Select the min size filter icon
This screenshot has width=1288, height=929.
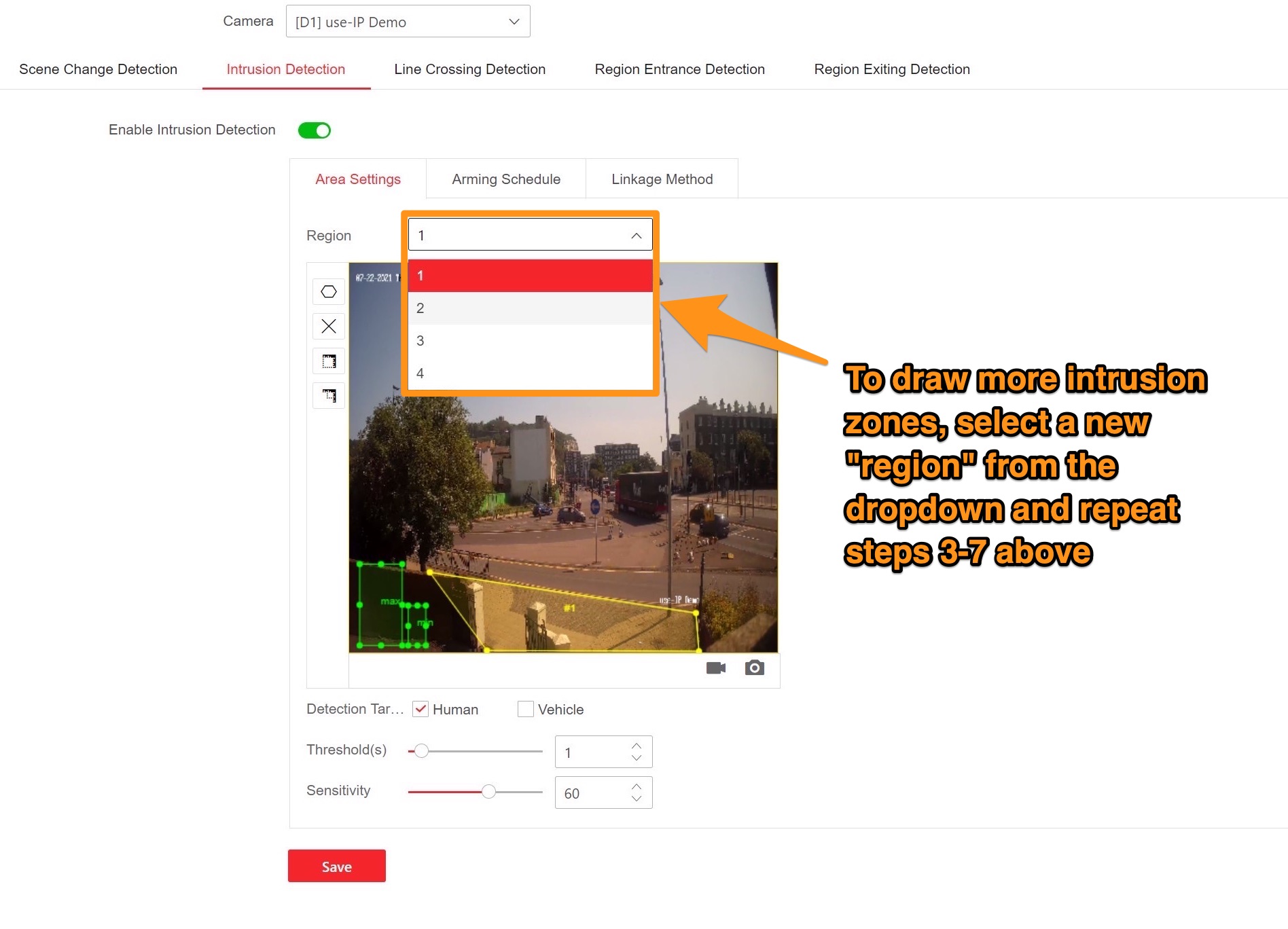coord(329,396)
